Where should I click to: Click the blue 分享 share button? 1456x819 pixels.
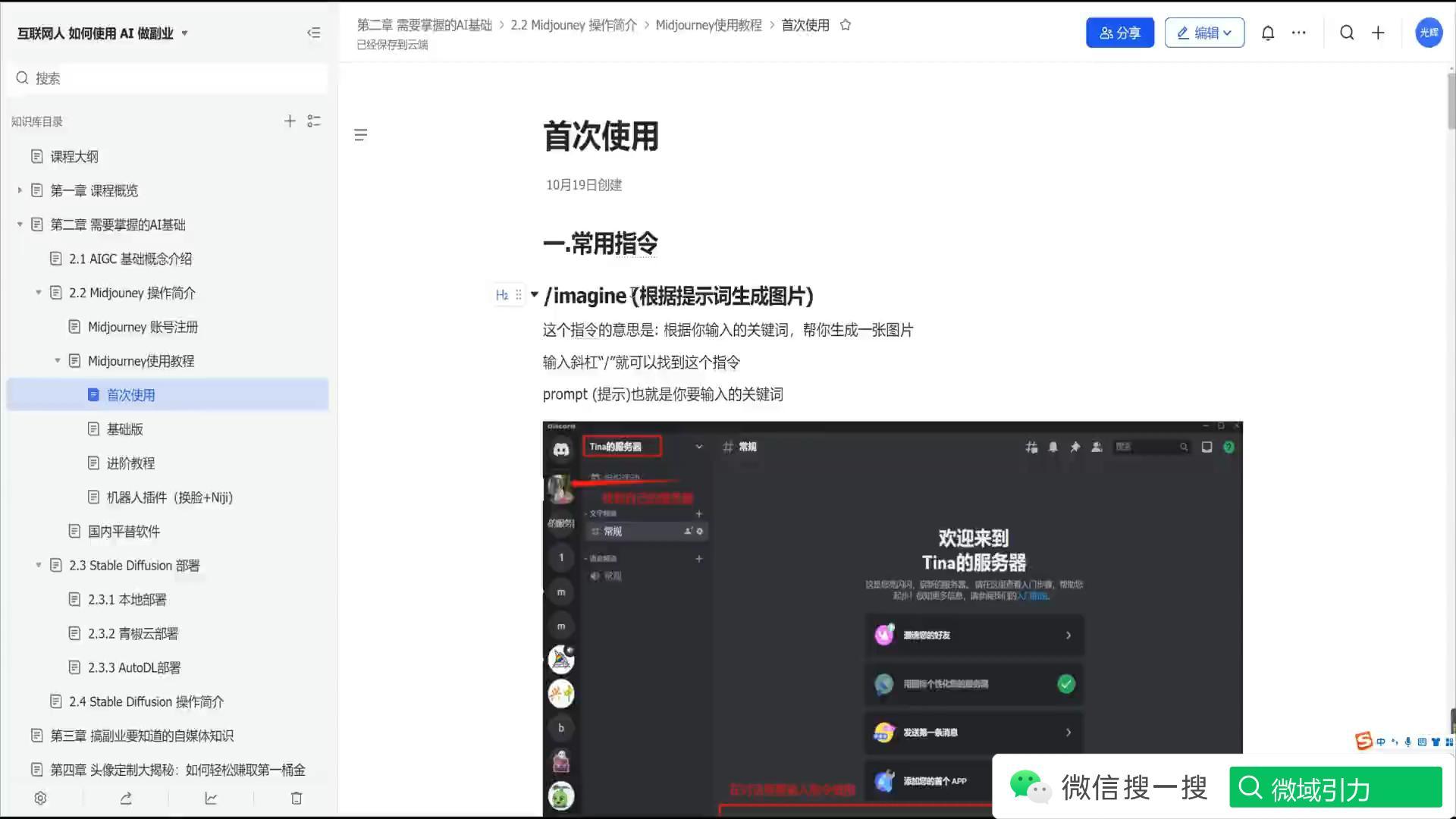(x=1119, y=33)
